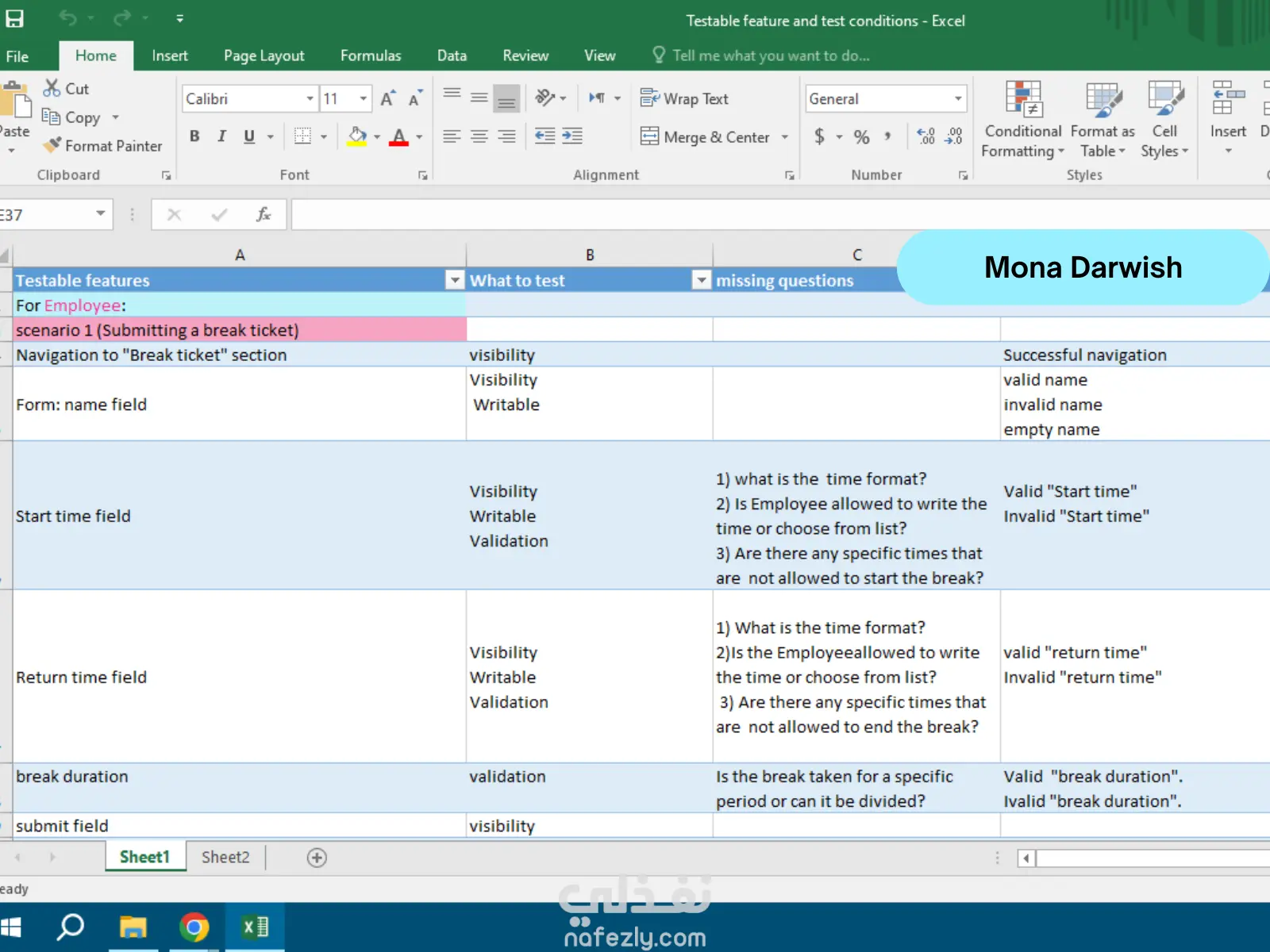The width and height of the screenshot is (1270, 952).
Task: Add a new sheet with plus icon
Action: (317, 858)
